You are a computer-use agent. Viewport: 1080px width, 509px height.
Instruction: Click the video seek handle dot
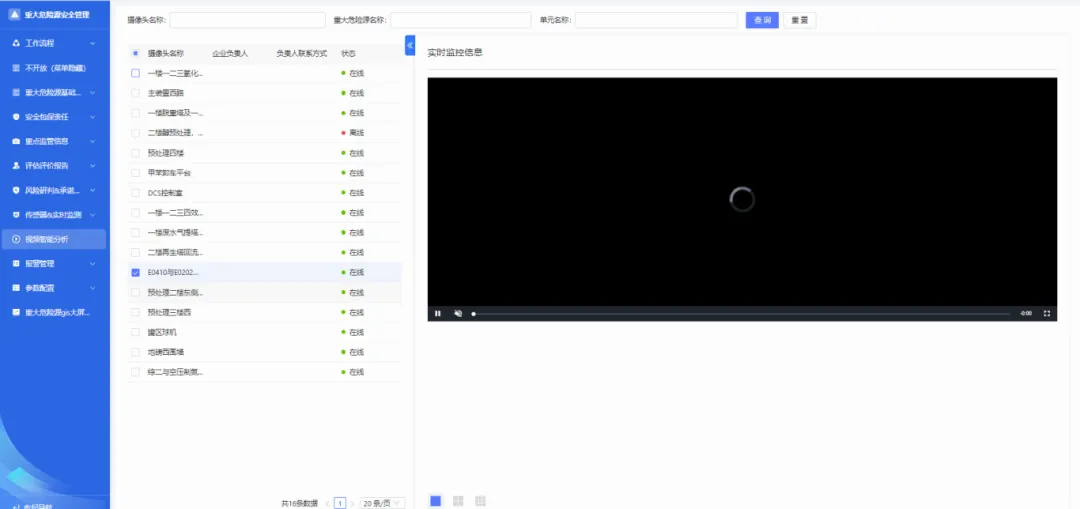473,313
